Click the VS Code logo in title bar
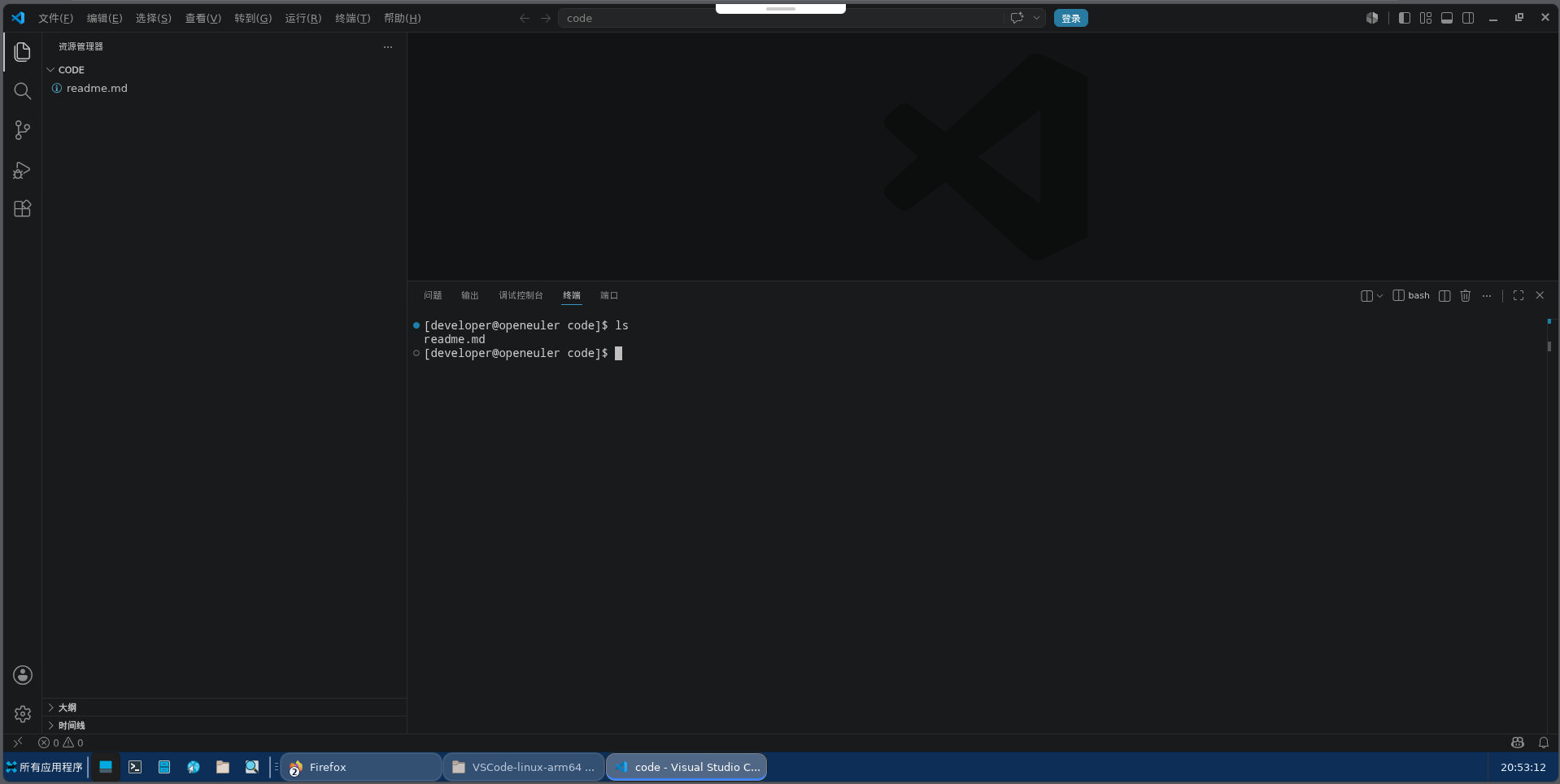Image resolution: width=1560 pixels, height=784 pixels. [x=18, y=18]
